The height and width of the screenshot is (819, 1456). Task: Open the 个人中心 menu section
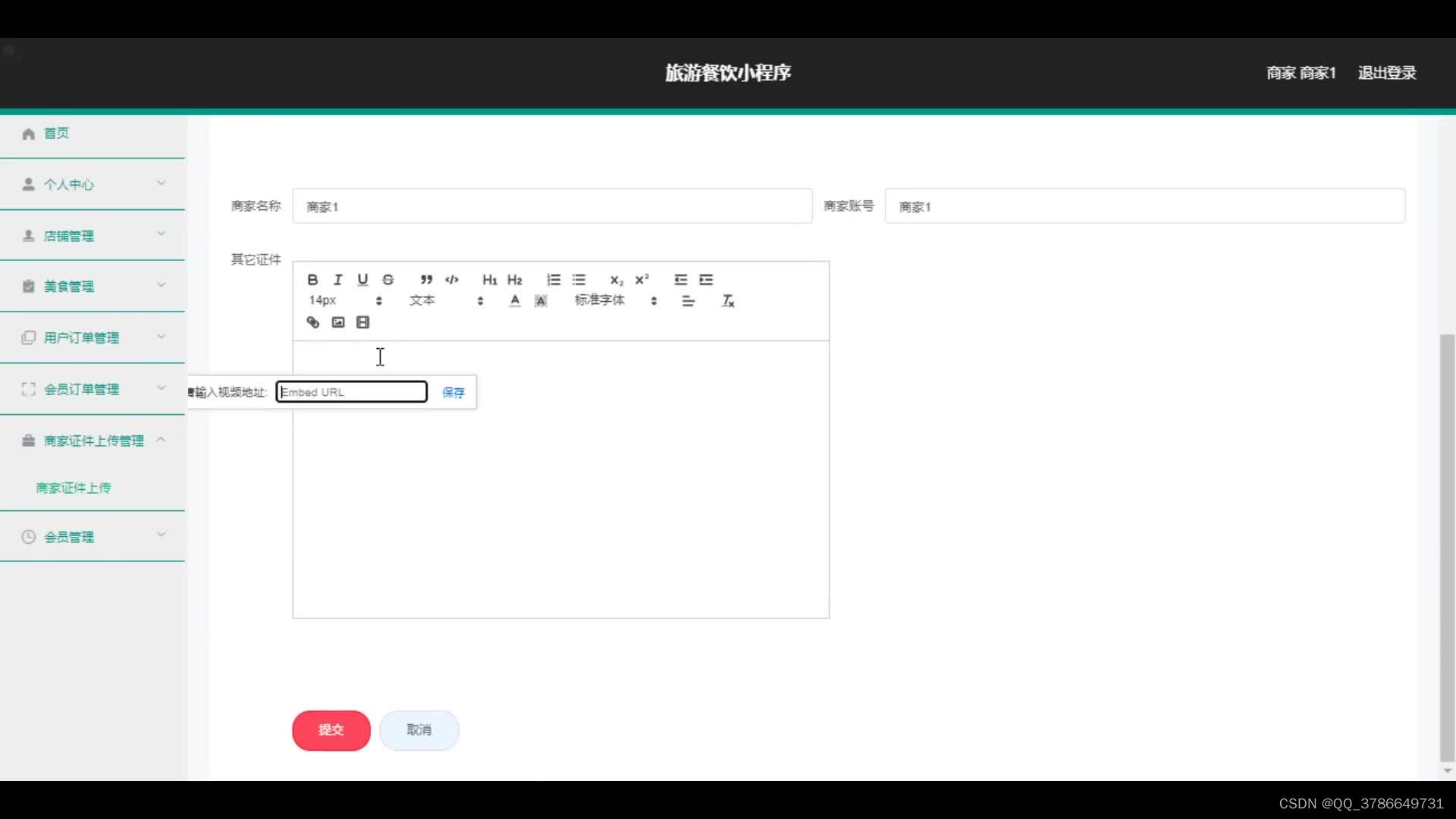click(x=92, y=184)
